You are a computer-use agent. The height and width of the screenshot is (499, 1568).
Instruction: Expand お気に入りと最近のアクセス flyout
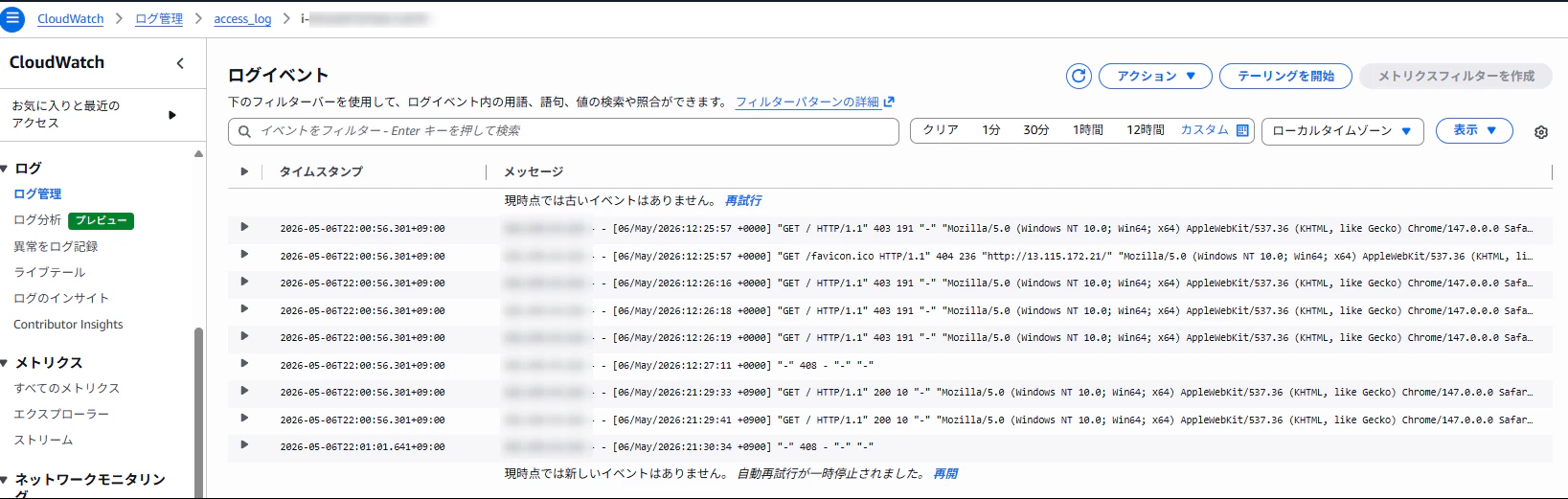tap(172, 115)
